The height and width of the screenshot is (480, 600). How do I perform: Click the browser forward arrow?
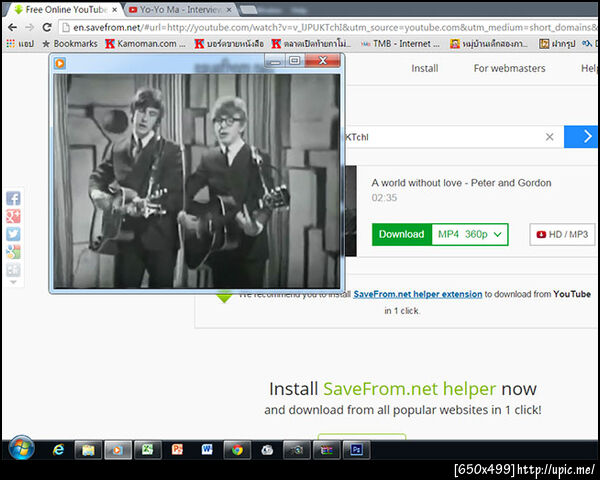pyautogui.click(x=29, y=27)
